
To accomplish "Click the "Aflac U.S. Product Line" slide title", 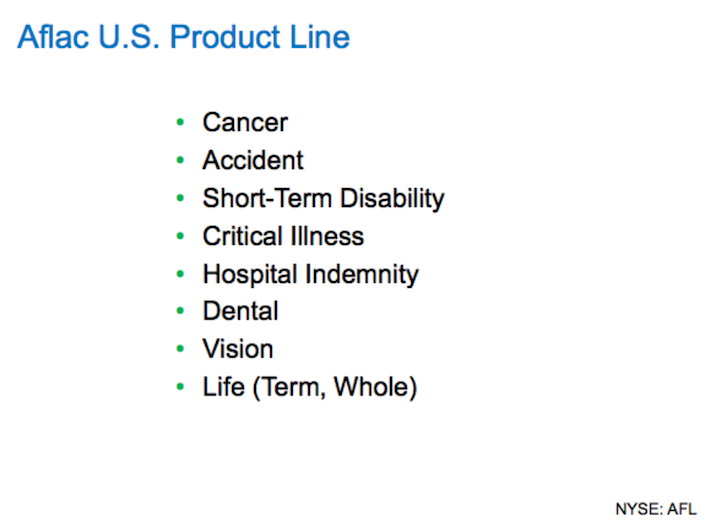I will [183, 37].
